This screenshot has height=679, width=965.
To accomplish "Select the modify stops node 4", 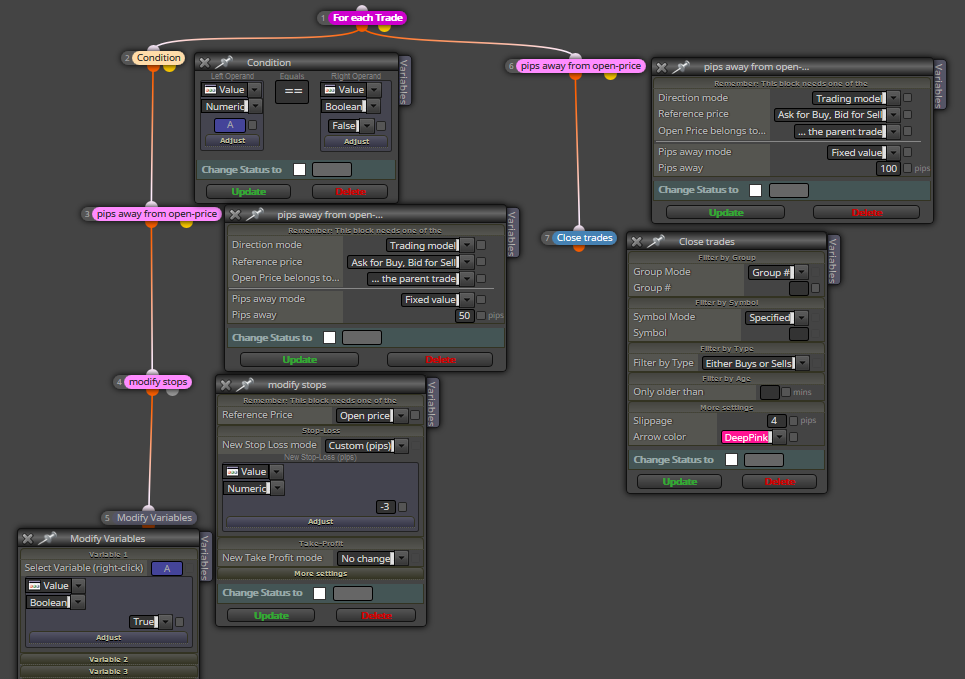I will coord(158,382).
